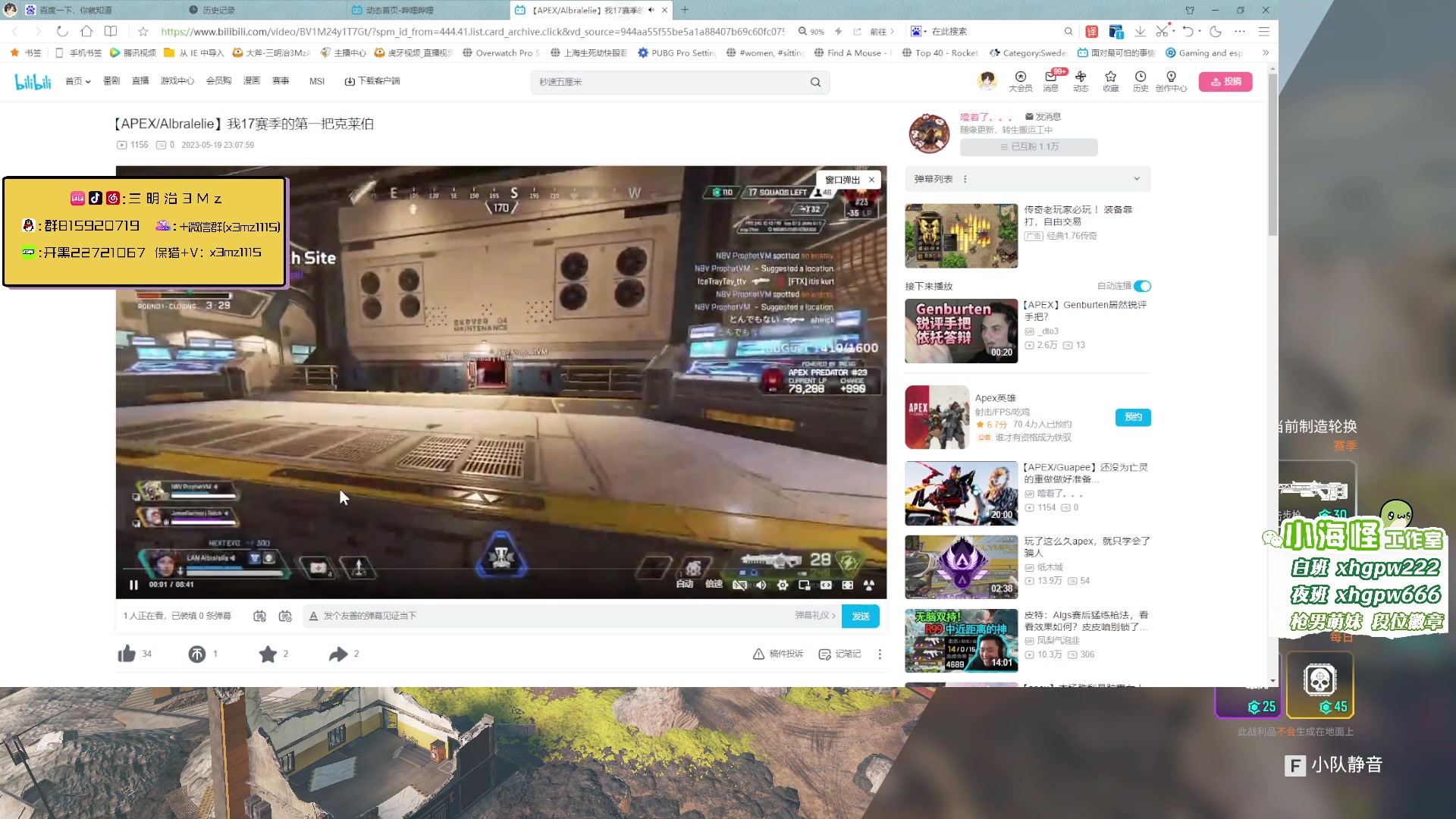Go to the browser home page
The width and height of the screenshot is (1456, 819).
(x=86, y=31)
